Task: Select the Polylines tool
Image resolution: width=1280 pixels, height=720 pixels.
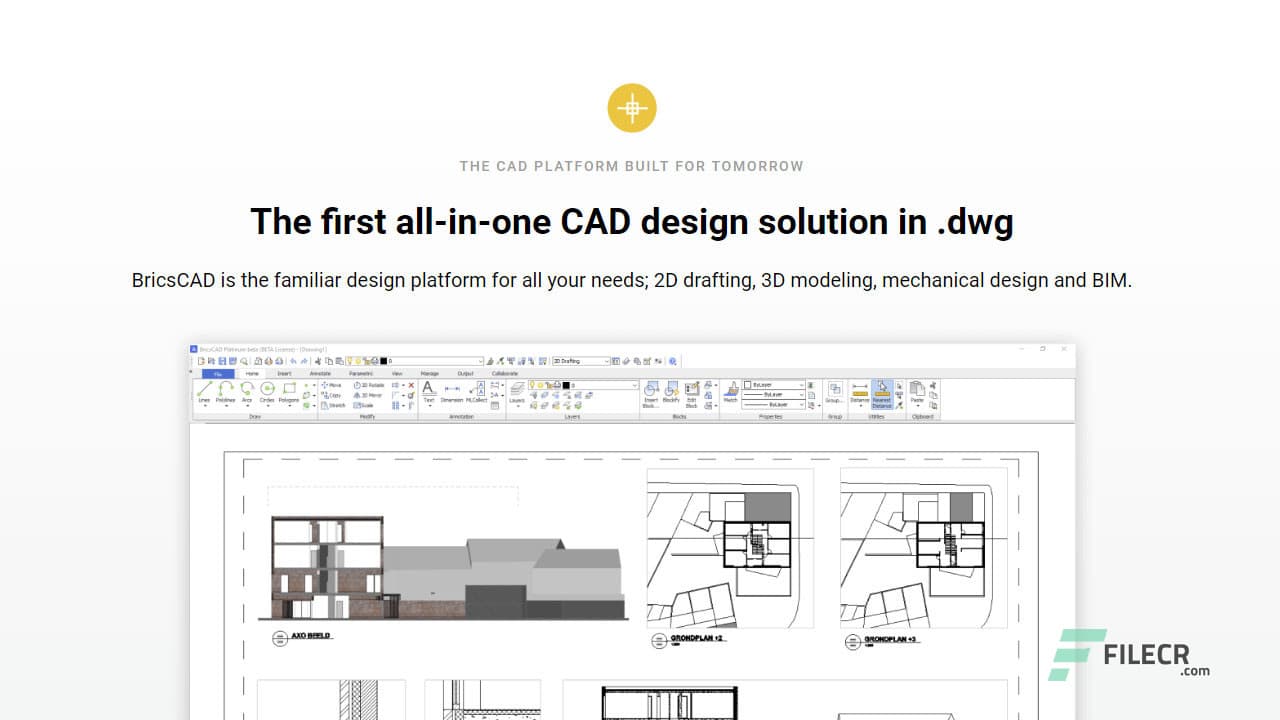Action: (225, 392)
